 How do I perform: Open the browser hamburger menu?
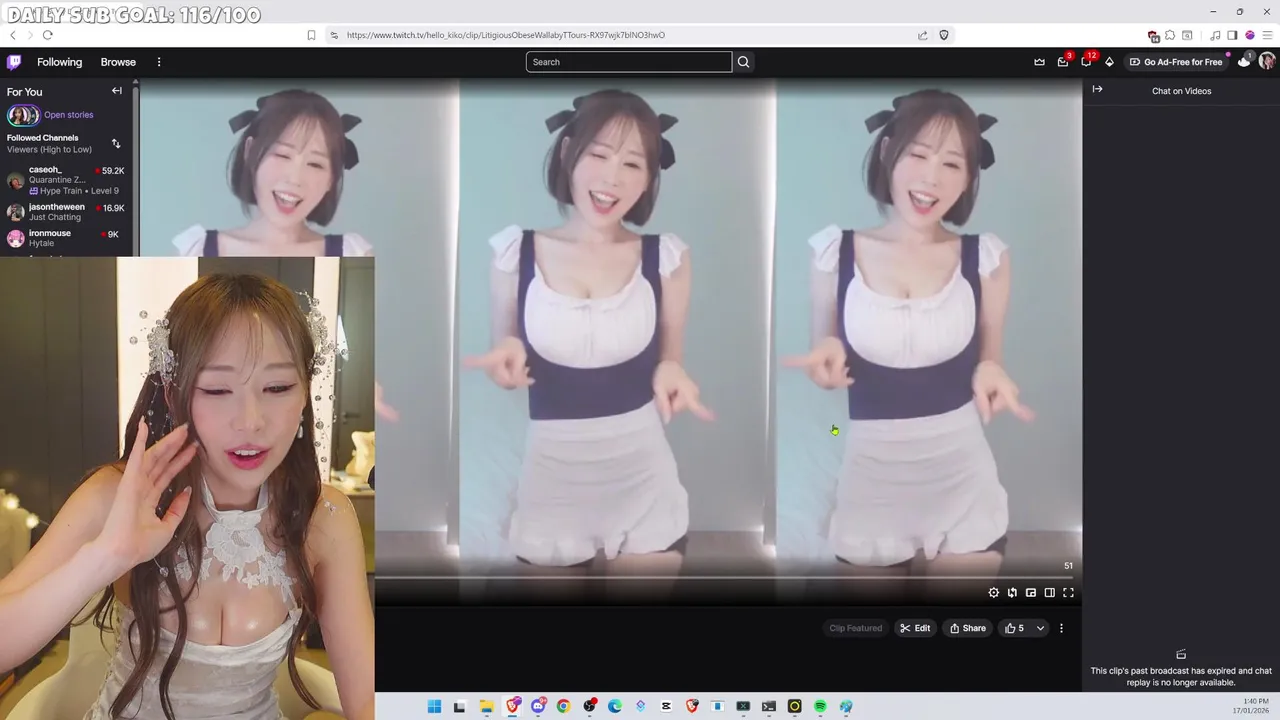point(1267,35)
